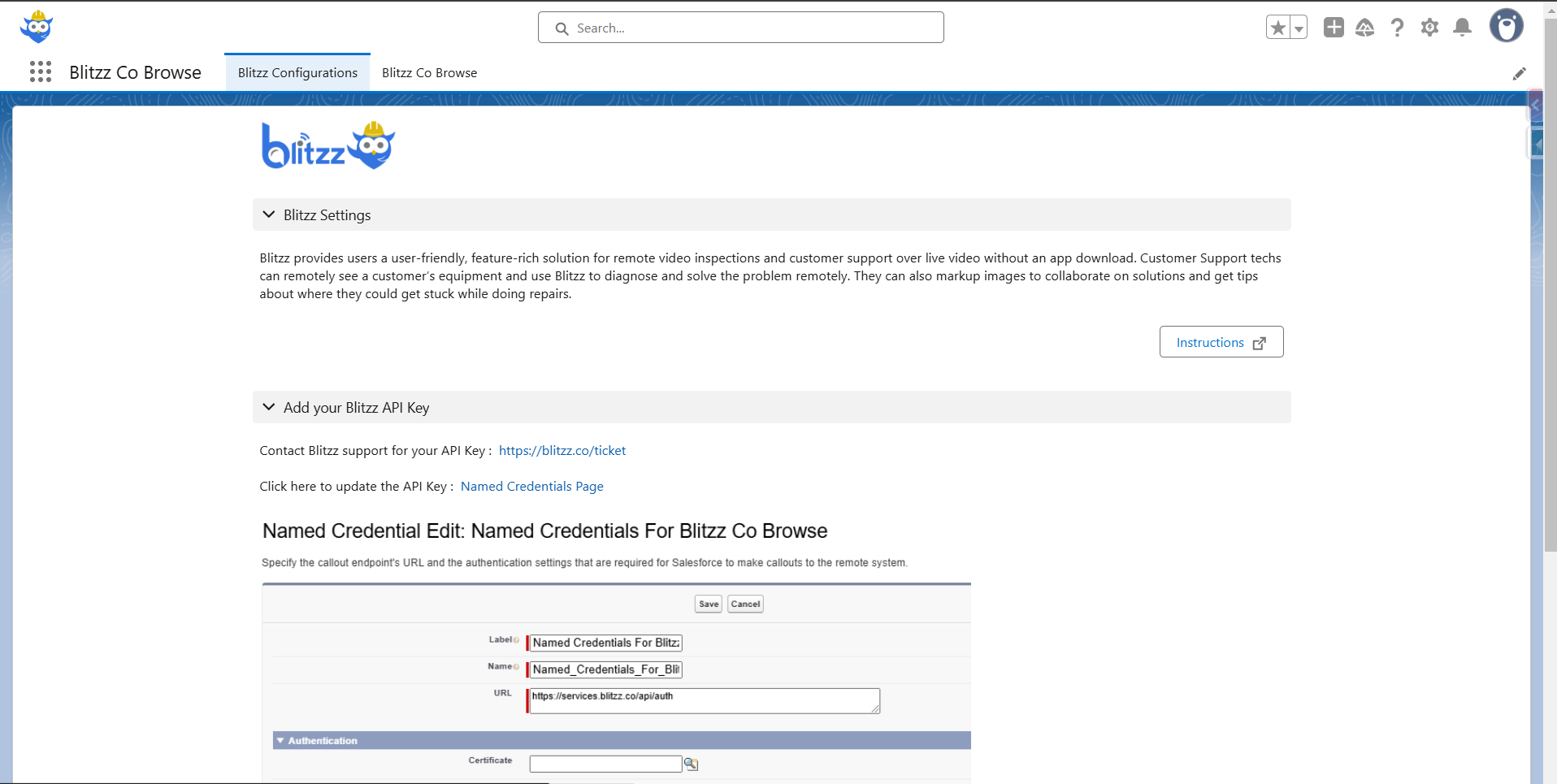Click the Blitzz Co Browse app name

pyautogui.click(x=135, y=72)
